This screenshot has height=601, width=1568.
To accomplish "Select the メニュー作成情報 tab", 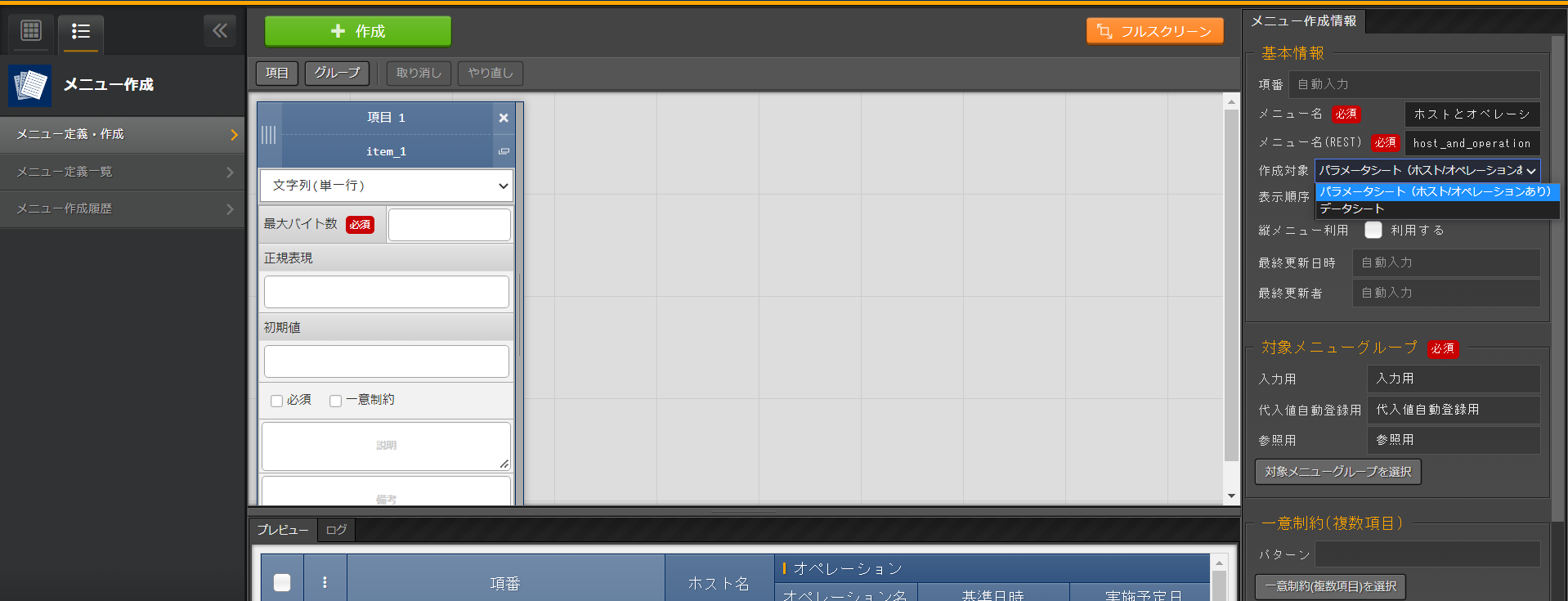I will tap(1304, 21).
